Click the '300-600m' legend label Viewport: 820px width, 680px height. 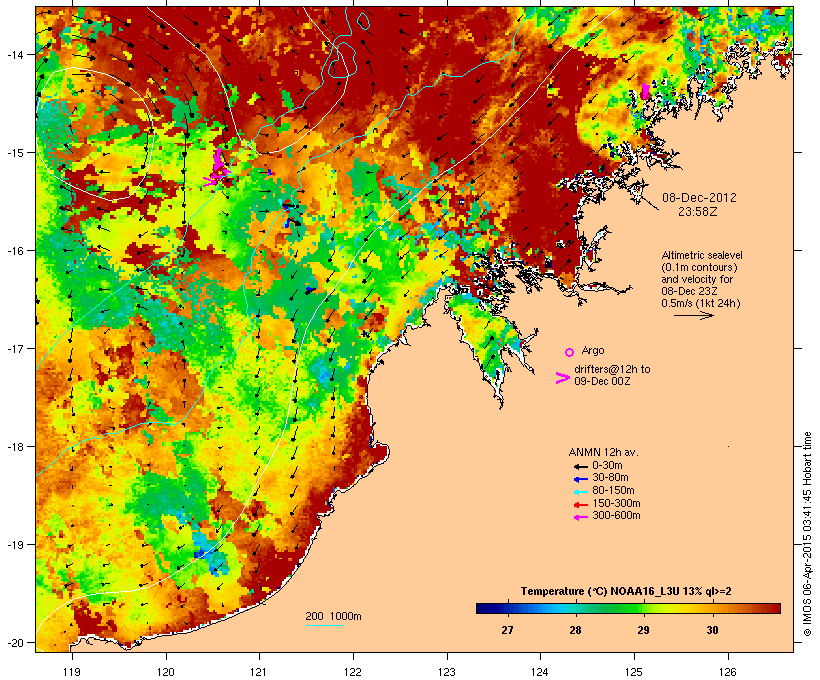pyautogui.click(x=616, y=516)
